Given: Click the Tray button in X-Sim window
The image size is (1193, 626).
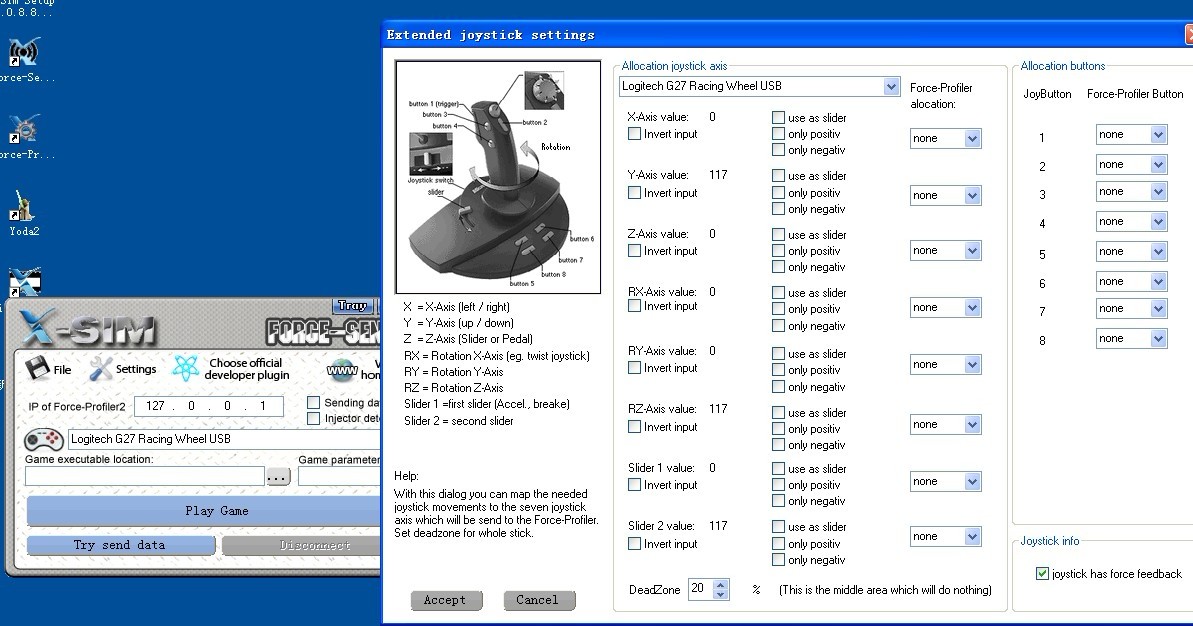Looking at the screenshot, I should pyautogui.click(x=352, y=306).
